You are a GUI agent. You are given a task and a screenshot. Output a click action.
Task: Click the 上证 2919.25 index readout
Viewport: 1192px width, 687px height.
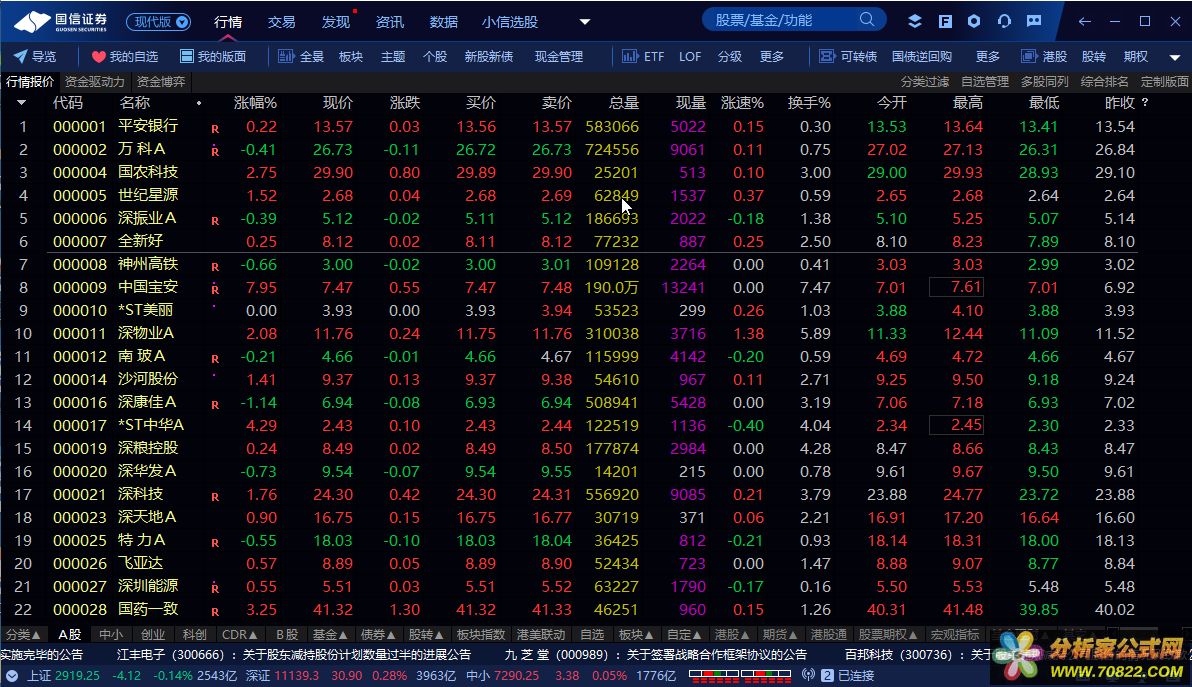coord(64,676)
